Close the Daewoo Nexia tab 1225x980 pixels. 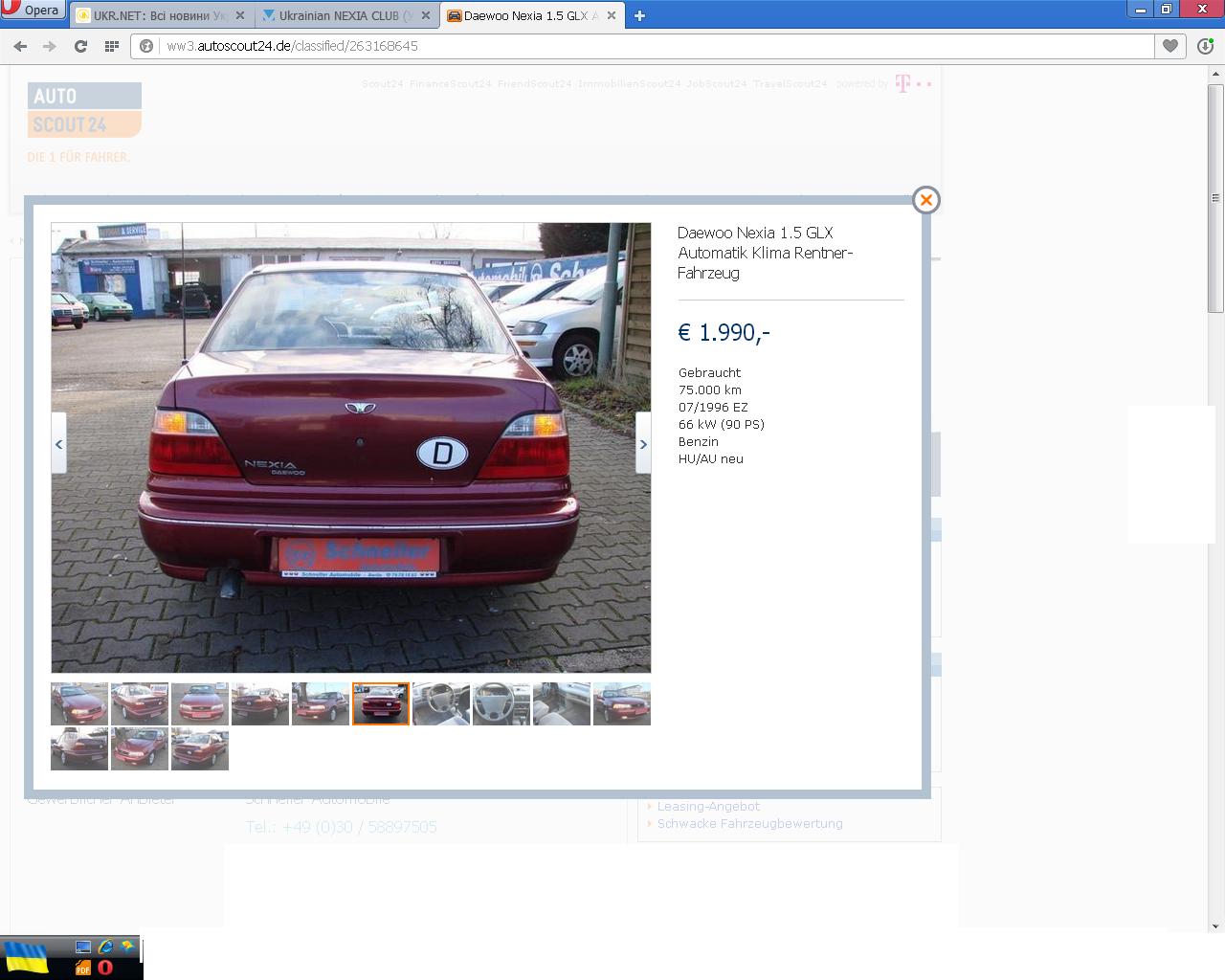612,15
